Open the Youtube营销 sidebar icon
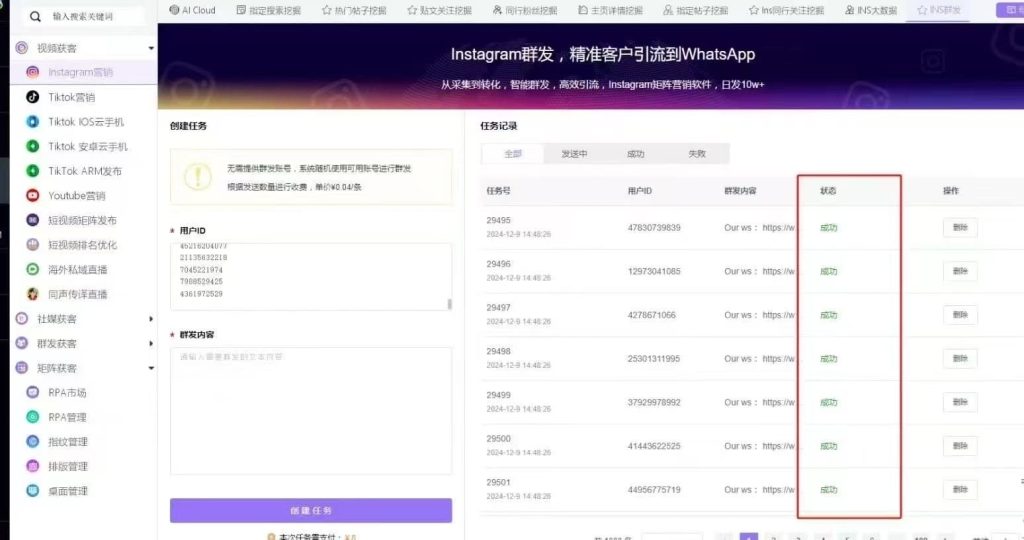1024x540 pixels. point(32,195)
